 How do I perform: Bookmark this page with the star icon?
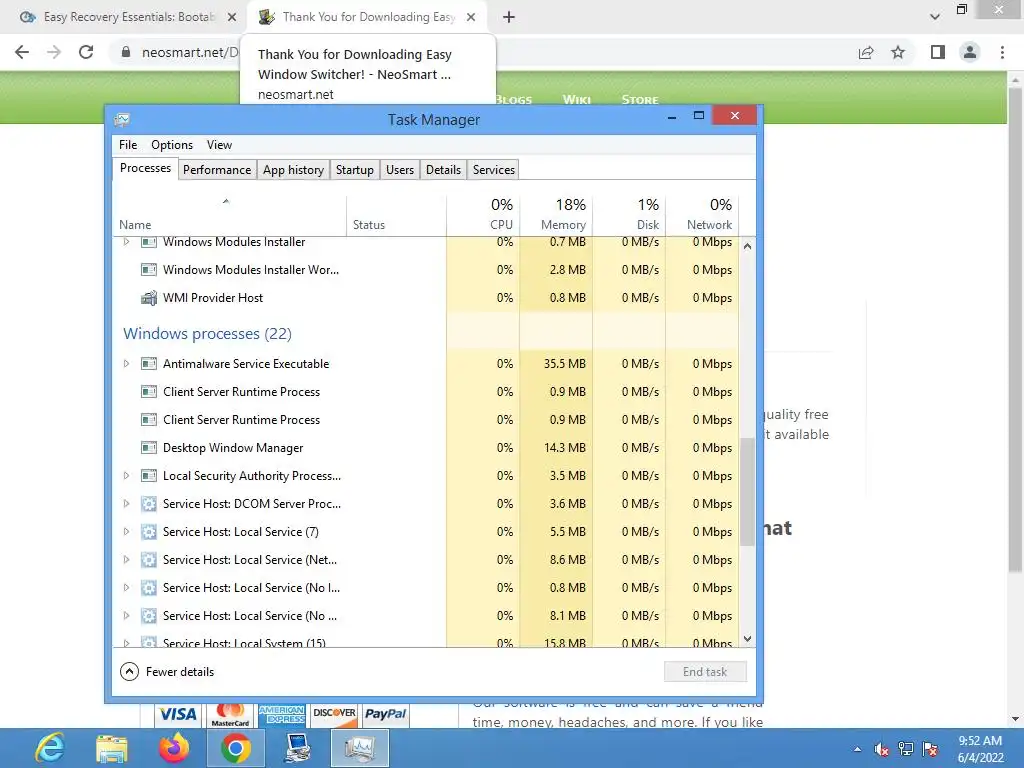point(898,52)
